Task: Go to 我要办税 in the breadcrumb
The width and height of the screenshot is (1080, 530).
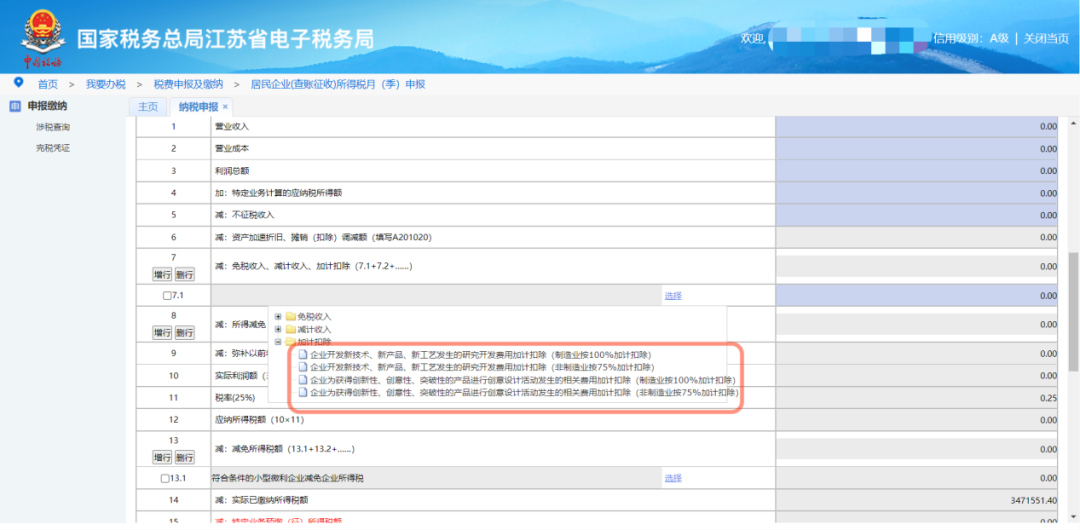Action: pos(105,84)
